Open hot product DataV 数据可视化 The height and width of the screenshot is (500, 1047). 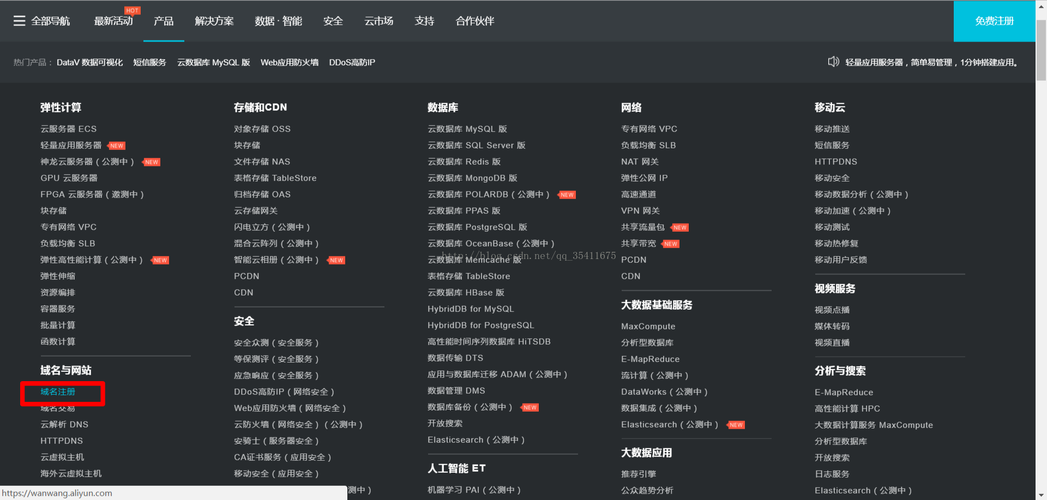pos(90,62)
